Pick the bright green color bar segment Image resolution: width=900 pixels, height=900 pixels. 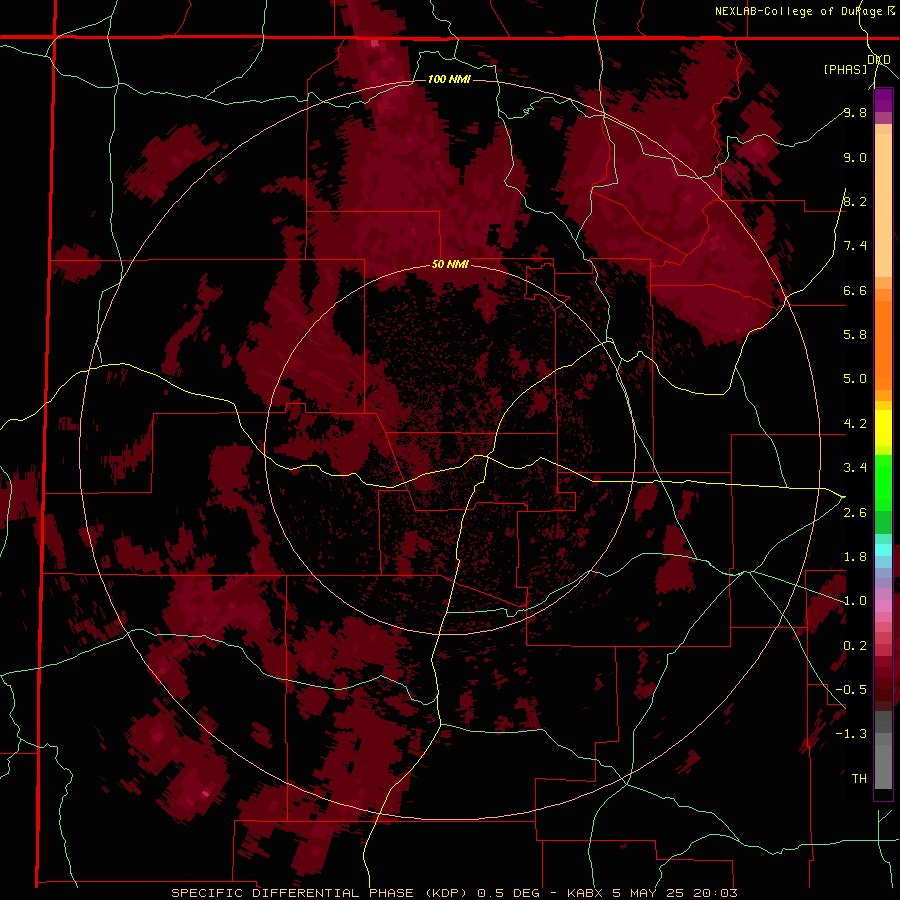[883, 482]
